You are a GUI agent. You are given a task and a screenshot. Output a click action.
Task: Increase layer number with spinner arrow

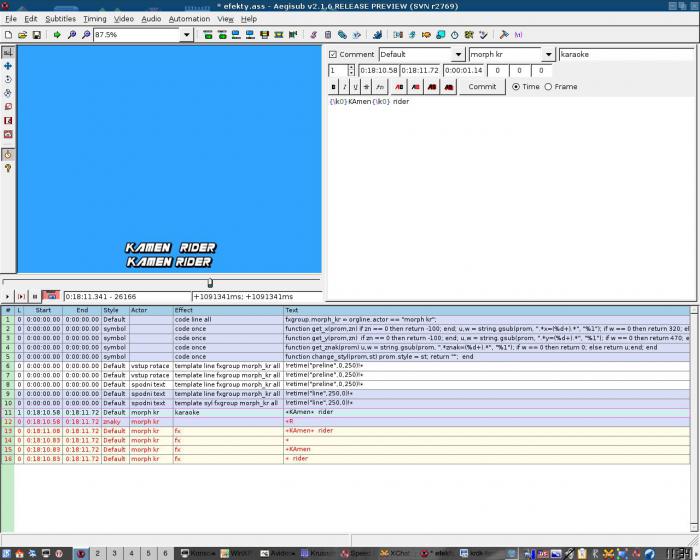click(x=351, y=67)
